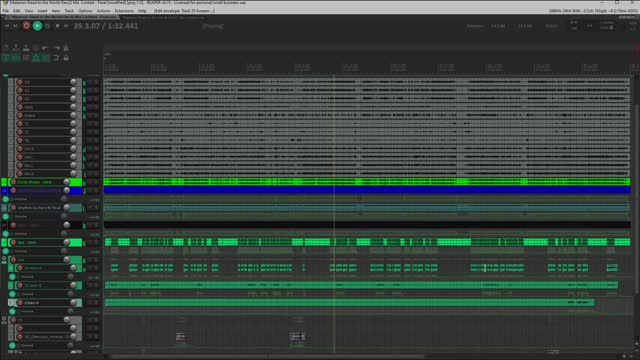The image size is (640, 360).
Task: Arm the T1 track for recording
Action: click(x=20, y=124)
